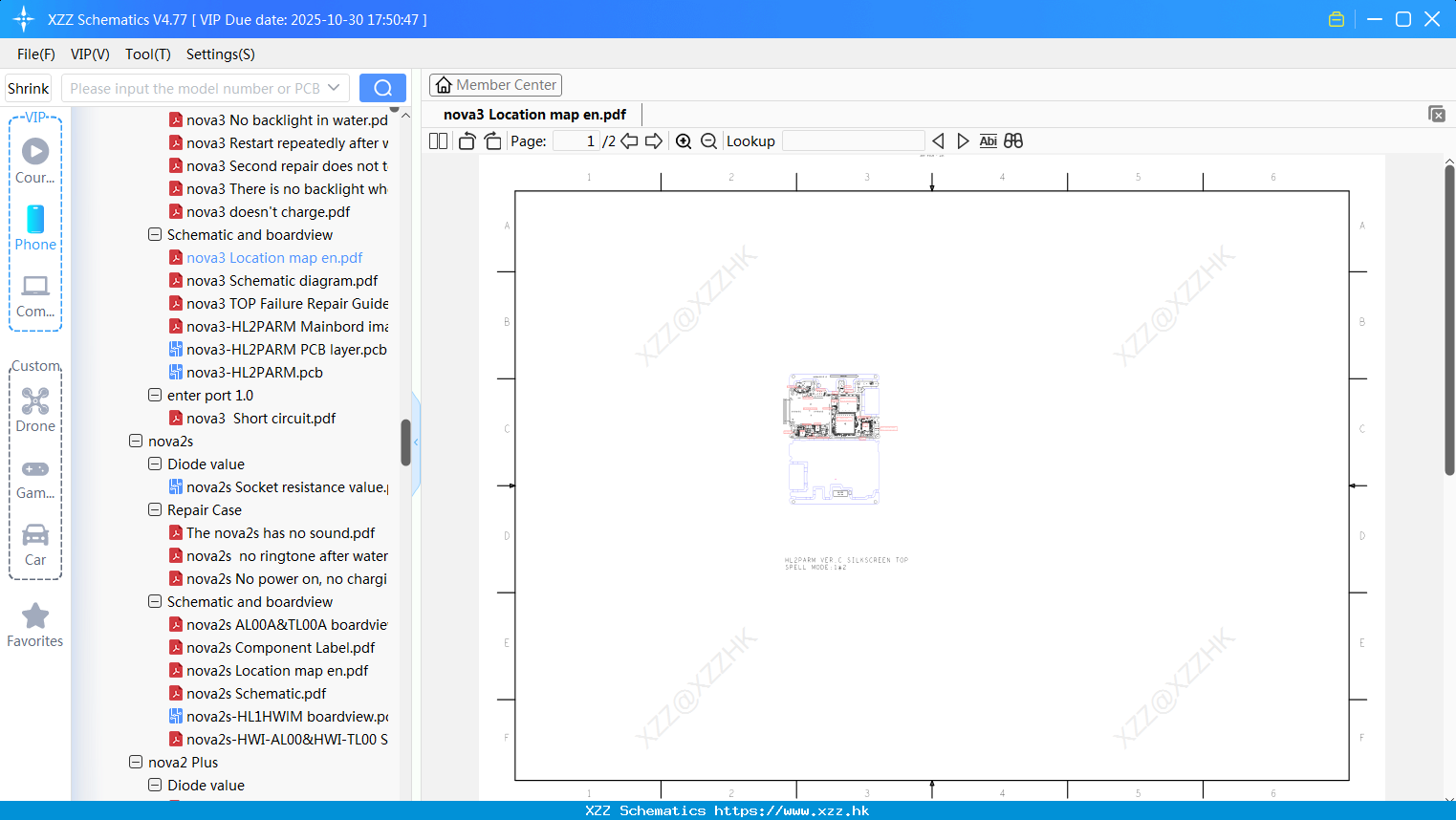This screenshot has height=820, width=1456.
Task: Find previous lookup result
Action: coord(938,141)
